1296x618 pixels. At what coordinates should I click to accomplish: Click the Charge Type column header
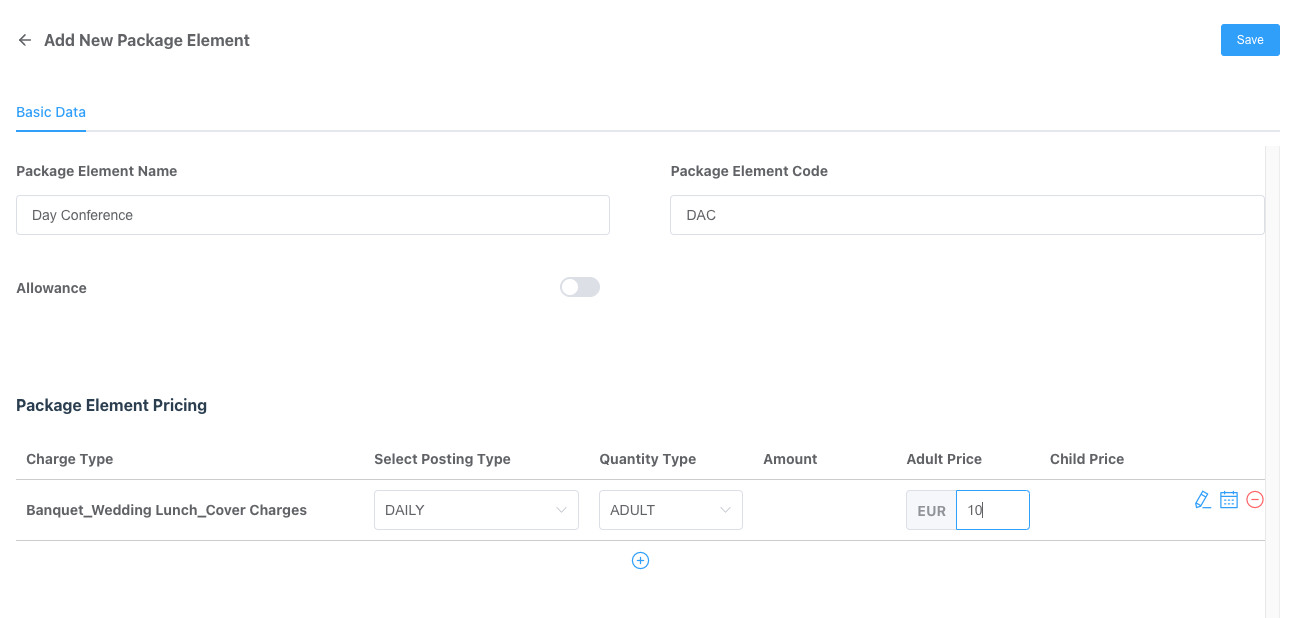pyautogui.click(x=70, y=459)
